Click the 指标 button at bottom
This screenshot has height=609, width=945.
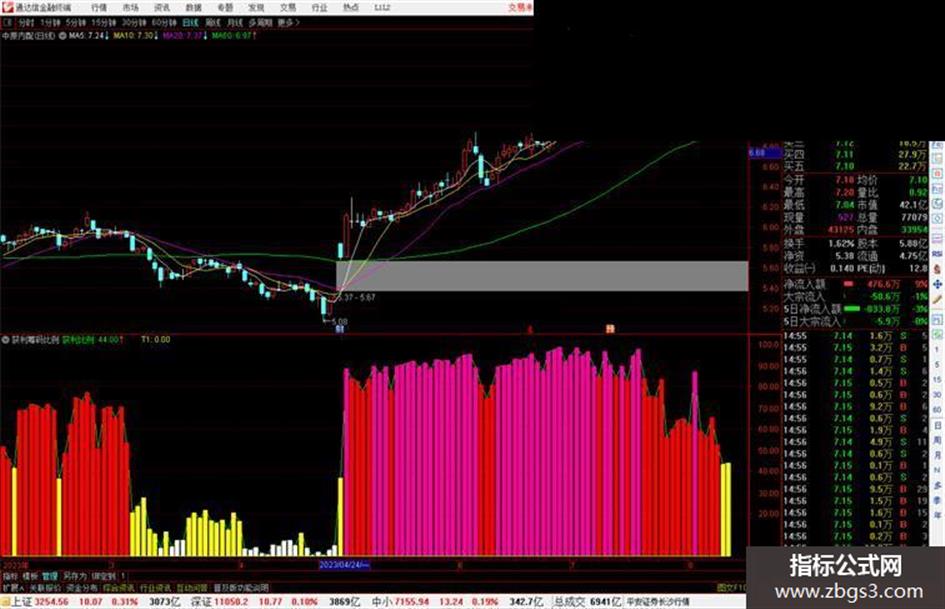[10, 576]
